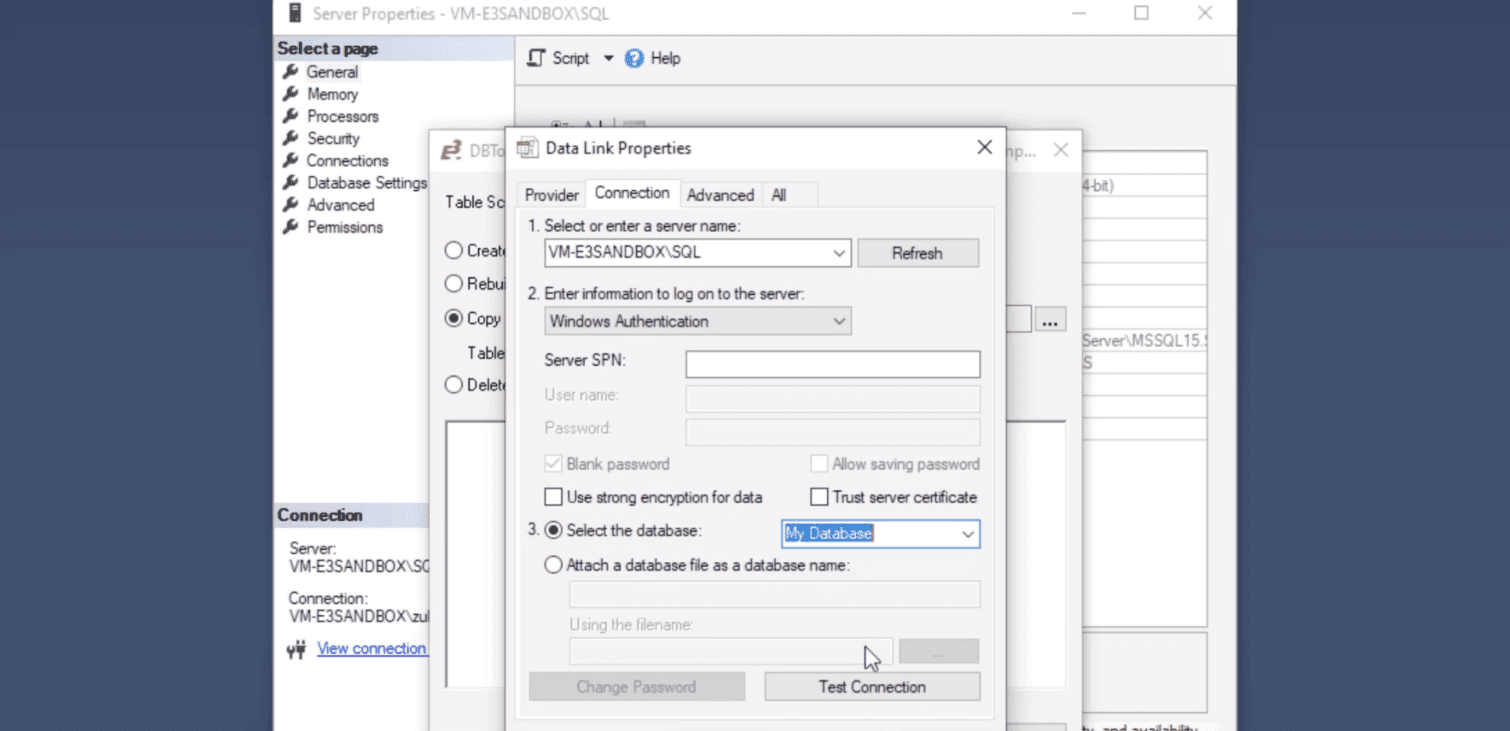Select Attach a database file radio button
This screenshot has height=731, width=1510.
pos(553,565)
